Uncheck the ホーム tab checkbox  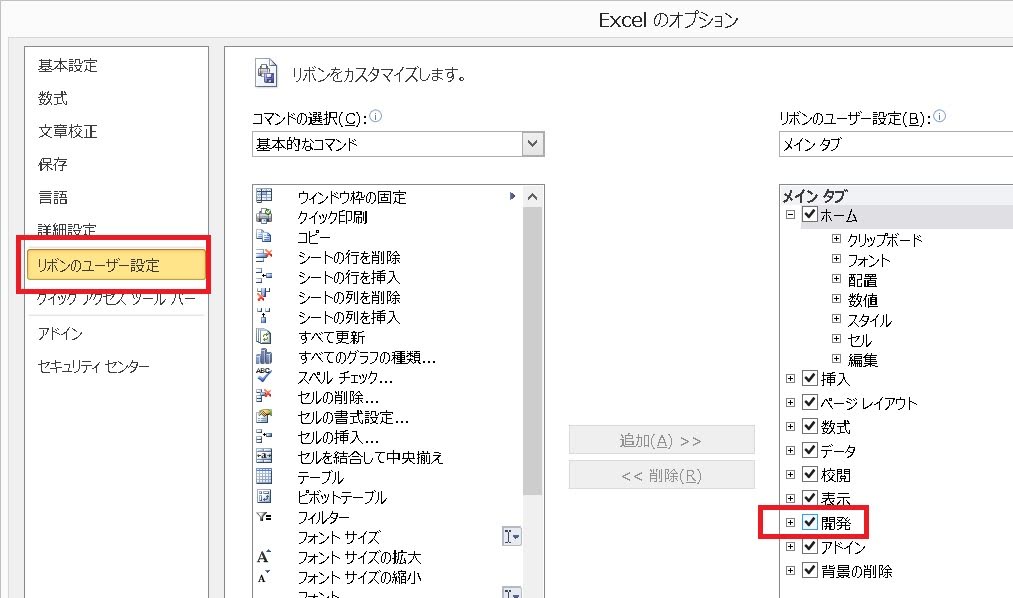point(809,214)
